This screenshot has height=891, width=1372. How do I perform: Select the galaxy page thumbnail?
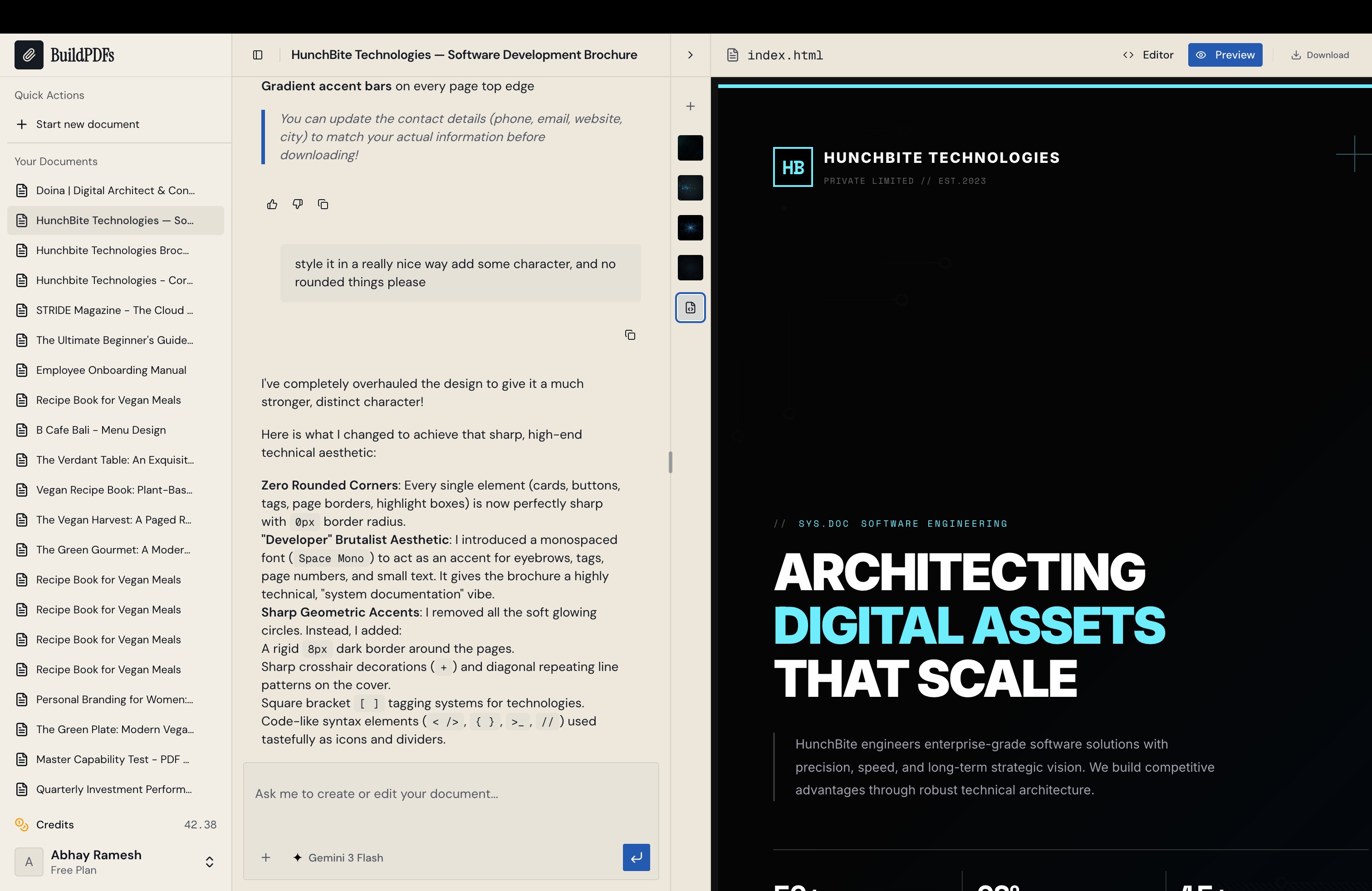(x=690, y=187)
